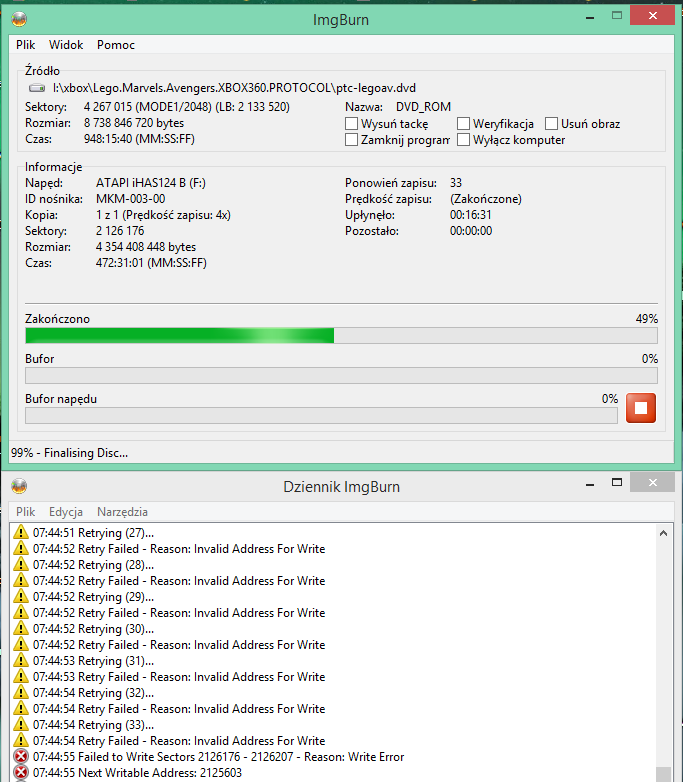Viewport: 683px width, 782px height.
Task: Open the Plik menu in Dziennik ImgBurn
Action: tap(25, 512)
